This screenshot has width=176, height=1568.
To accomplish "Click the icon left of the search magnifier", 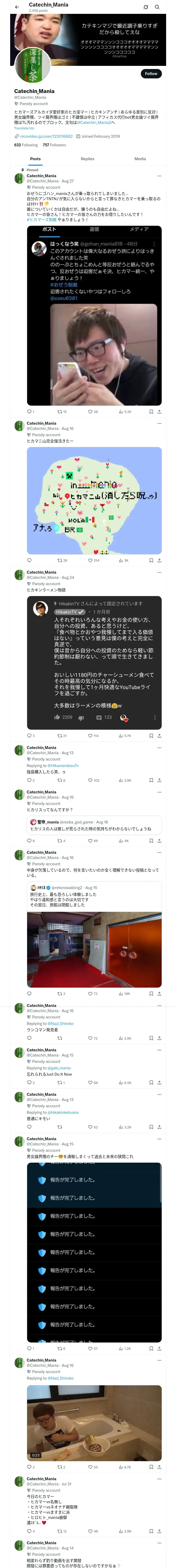I will [146, 7].
